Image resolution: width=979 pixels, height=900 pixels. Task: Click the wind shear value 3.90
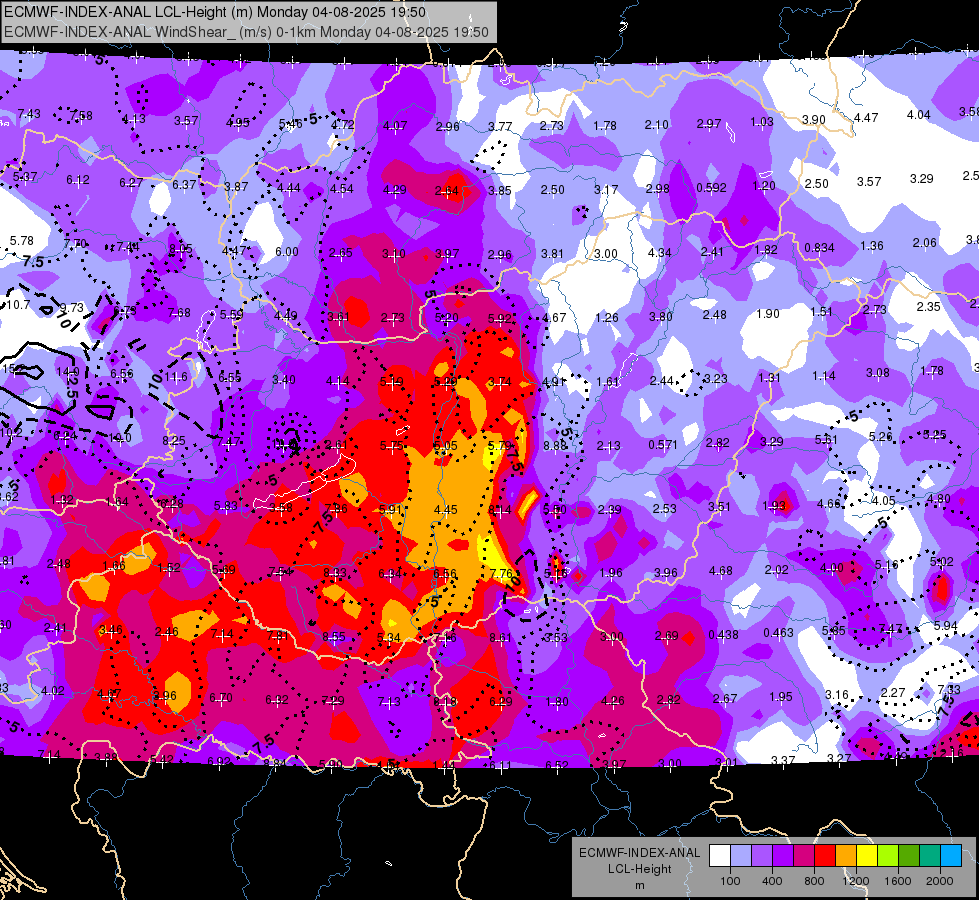click(814, 119)
